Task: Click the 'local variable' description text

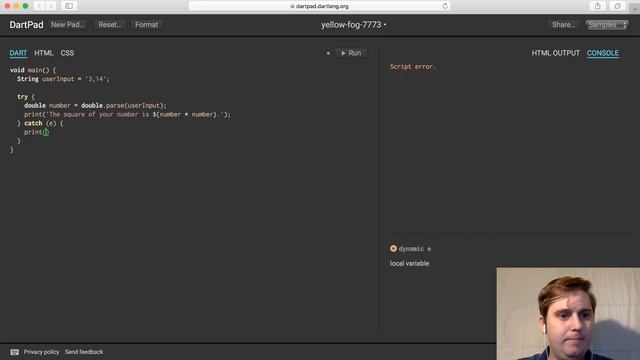Action: tap(409, 264)
